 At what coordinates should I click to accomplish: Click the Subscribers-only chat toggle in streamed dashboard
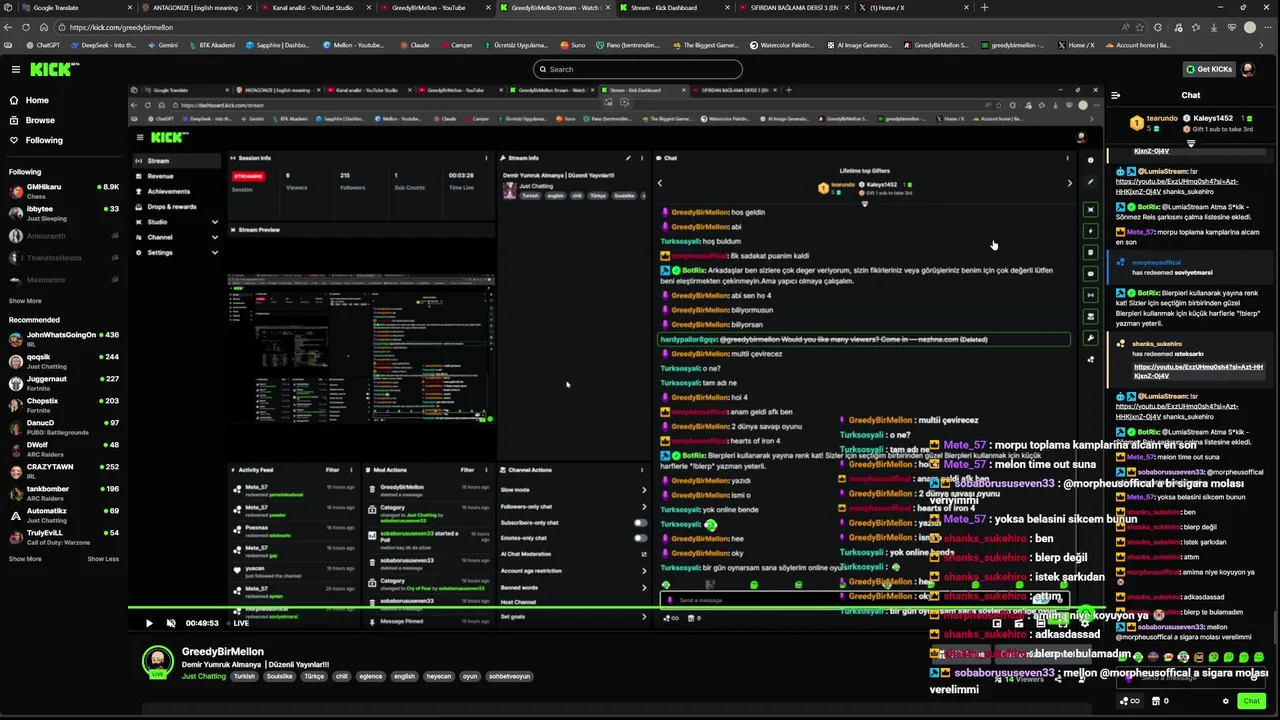point(640,523)
